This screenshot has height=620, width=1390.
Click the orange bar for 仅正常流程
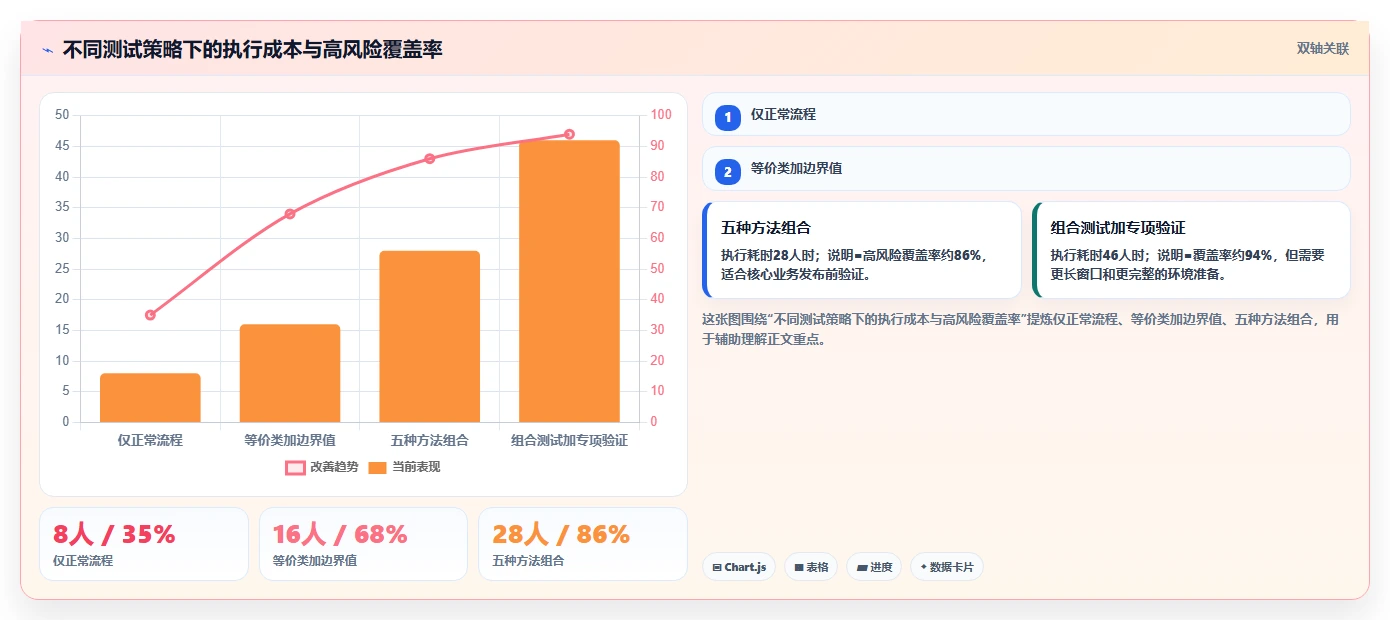pyautogui.click(x=150, y=398)
